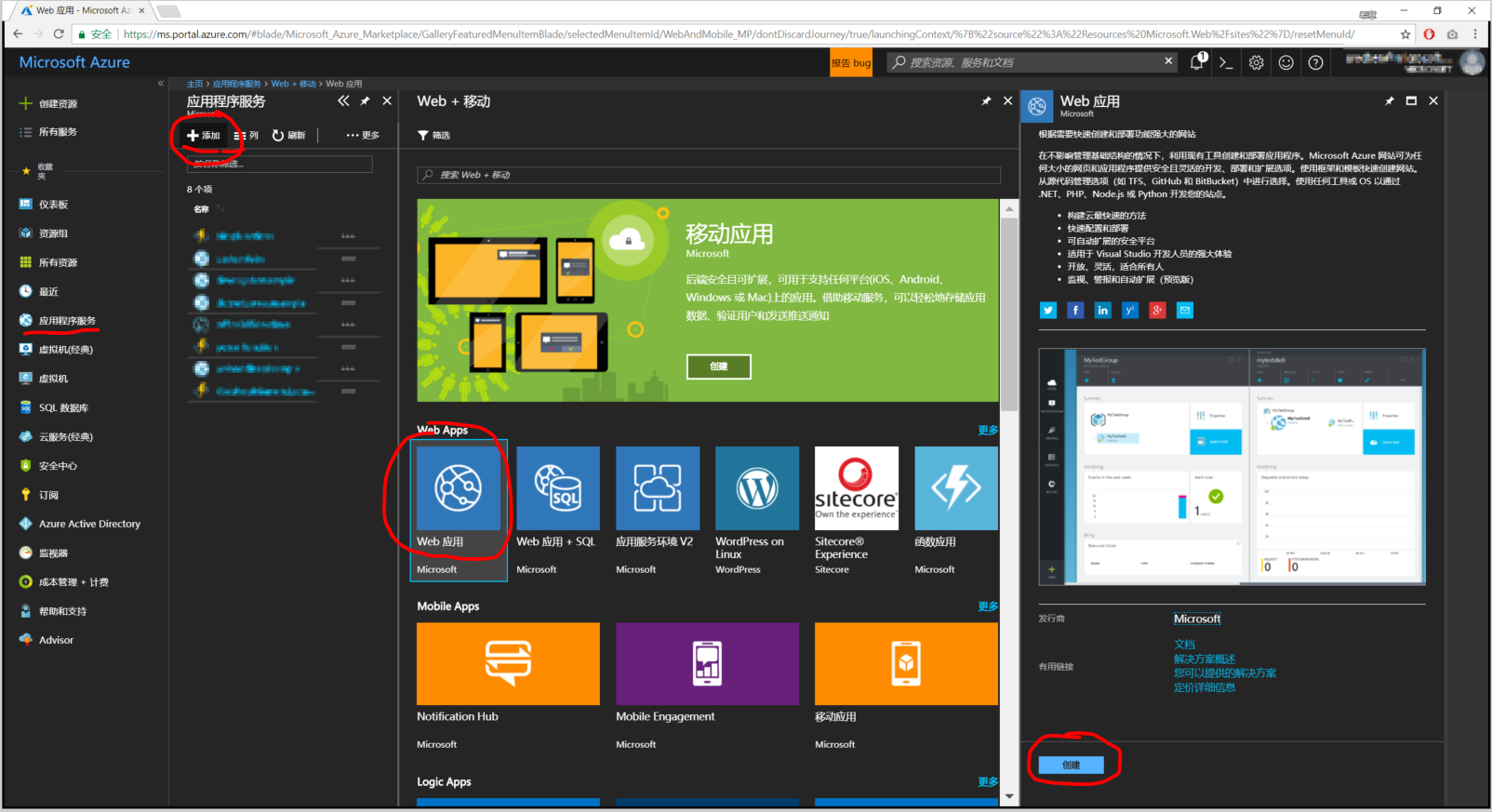The height and width of the screenshot is (812, 1492).
Task: Open portal settings with the gear icon
Action: click(1257, 62)
